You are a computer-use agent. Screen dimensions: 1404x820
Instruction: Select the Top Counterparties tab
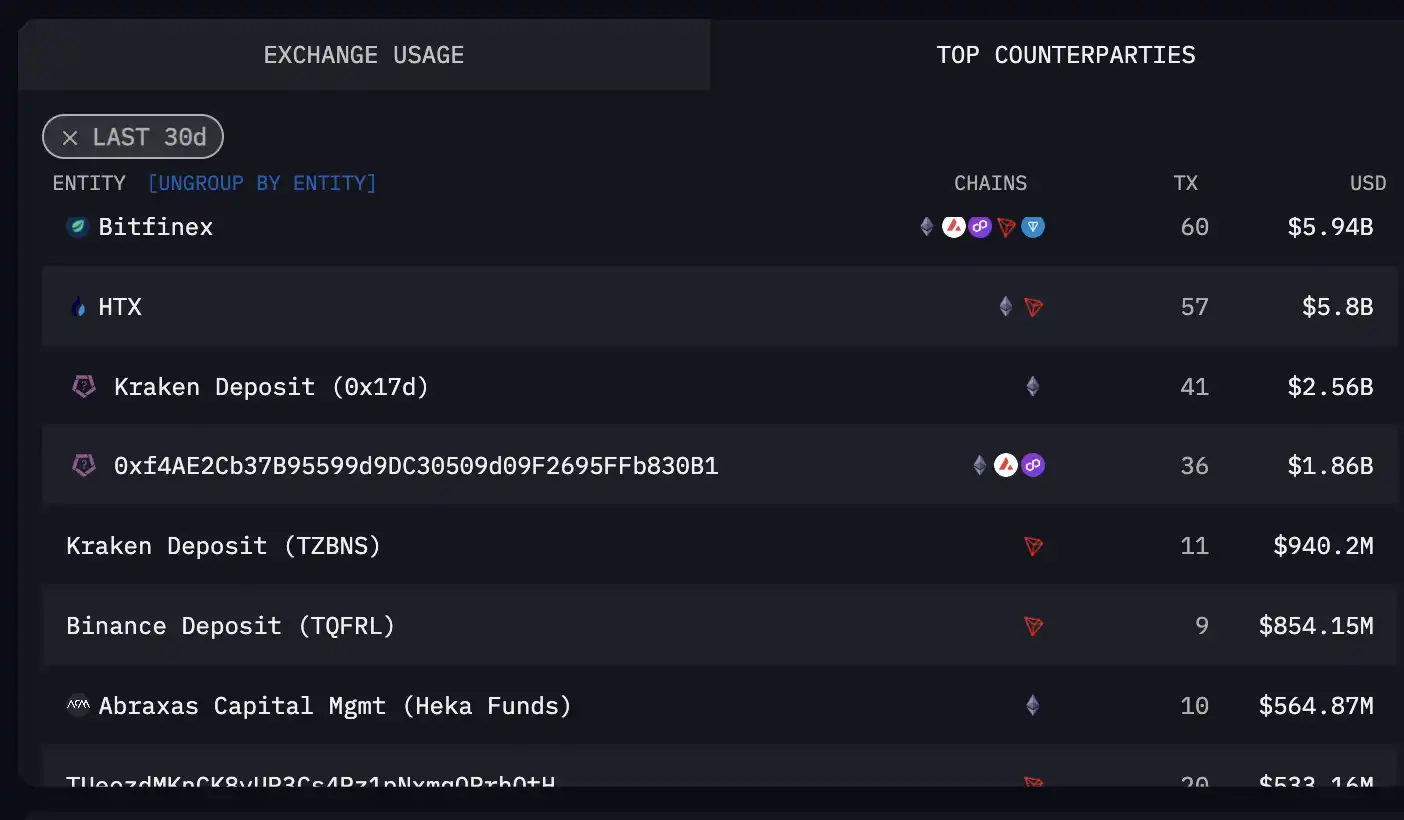1065,55
